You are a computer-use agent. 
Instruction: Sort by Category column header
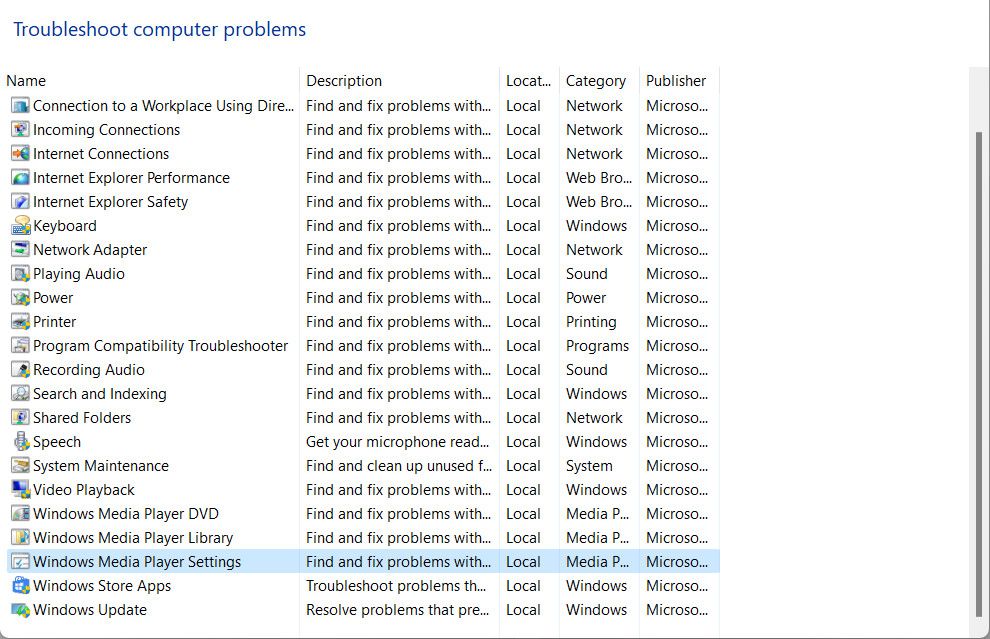[x=596, y=81]
